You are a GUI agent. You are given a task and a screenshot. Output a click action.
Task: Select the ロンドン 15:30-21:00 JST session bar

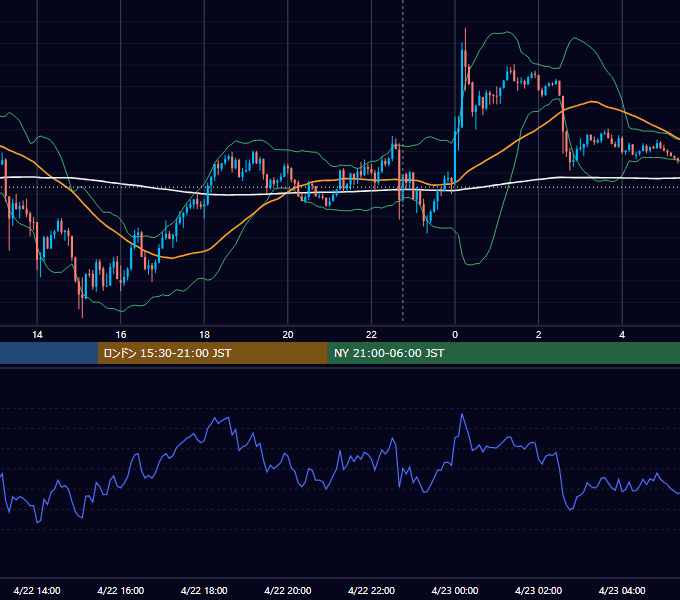point(212,353)
